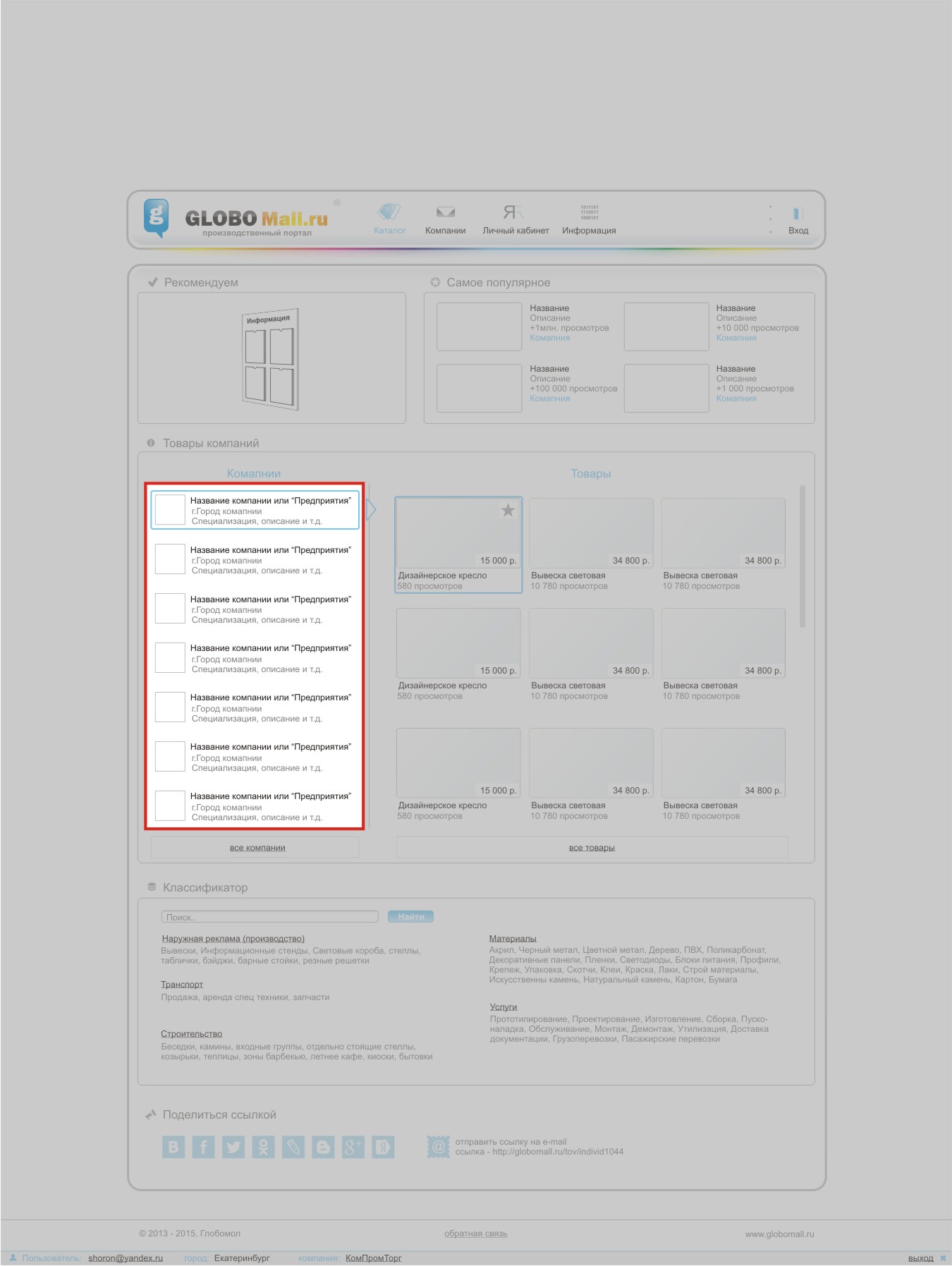Share on Odnoklassniki

click(x=263, y=1147)
